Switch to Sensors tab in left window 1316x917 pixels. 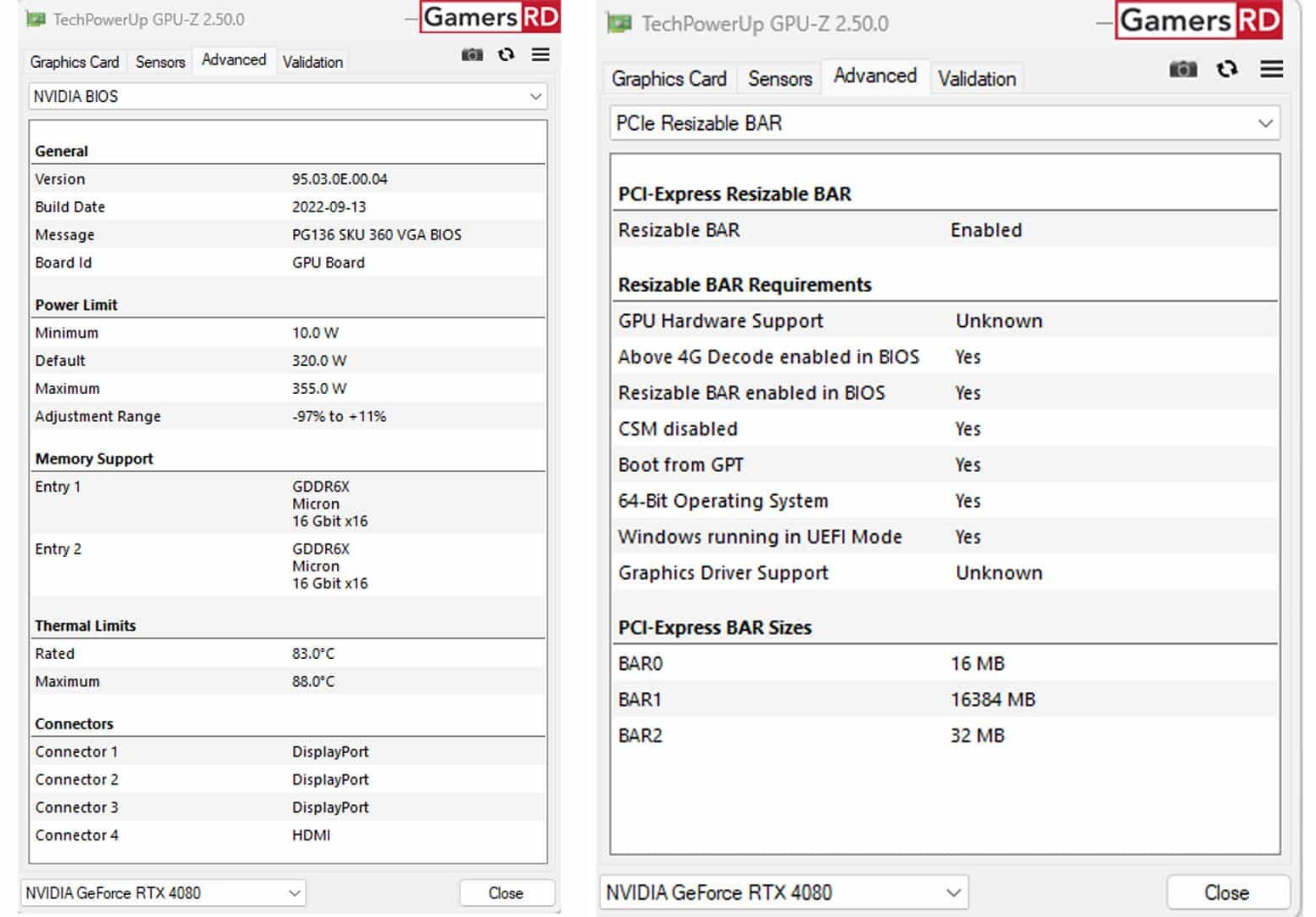(160, 62)
